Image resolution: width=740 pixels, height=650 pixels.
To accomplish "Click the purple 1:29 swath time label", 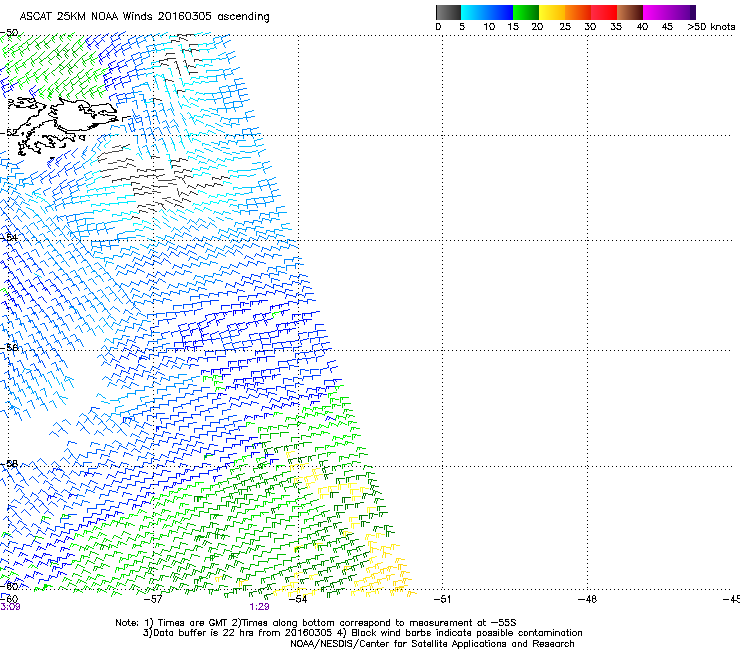I will [260, 607].
